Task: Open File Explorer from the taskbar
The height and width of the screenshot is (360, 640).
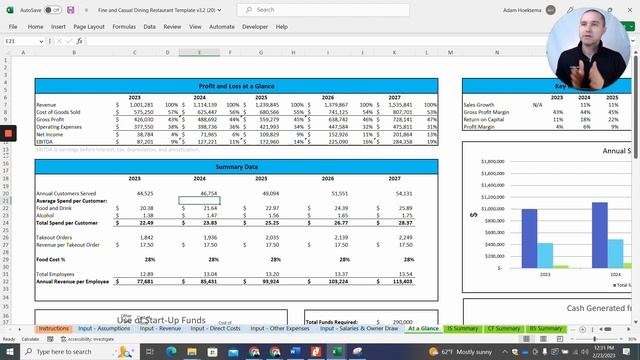Action: click(192, 351)
